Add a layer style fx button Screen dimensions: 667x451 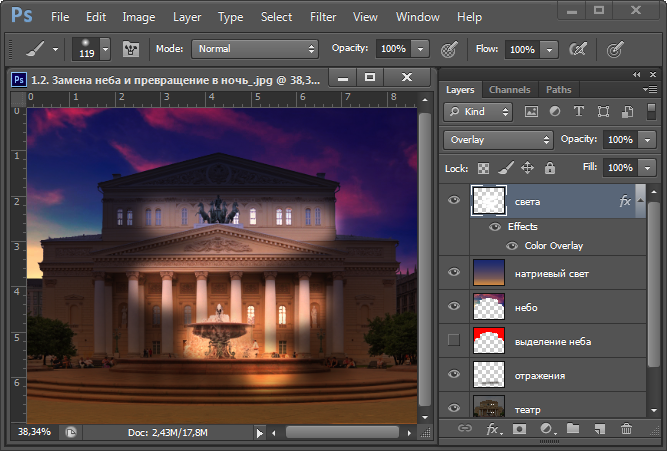coord(493,429)
